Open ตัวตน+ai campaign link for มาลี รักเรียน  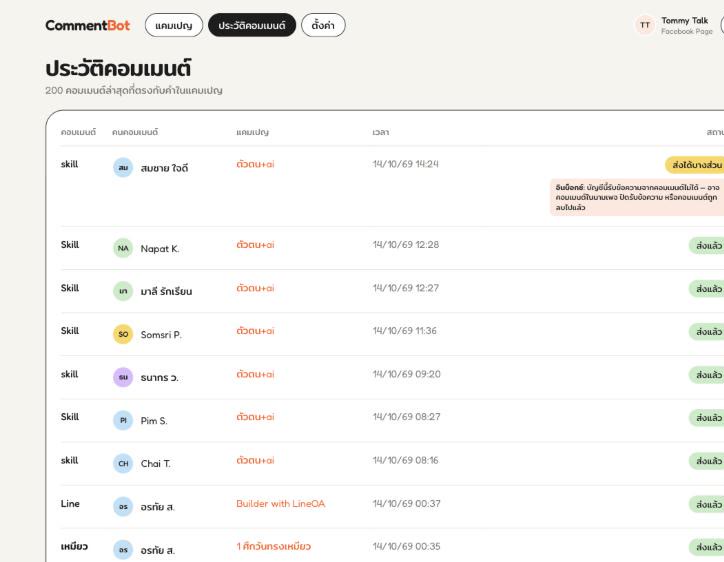pos(255,288)
